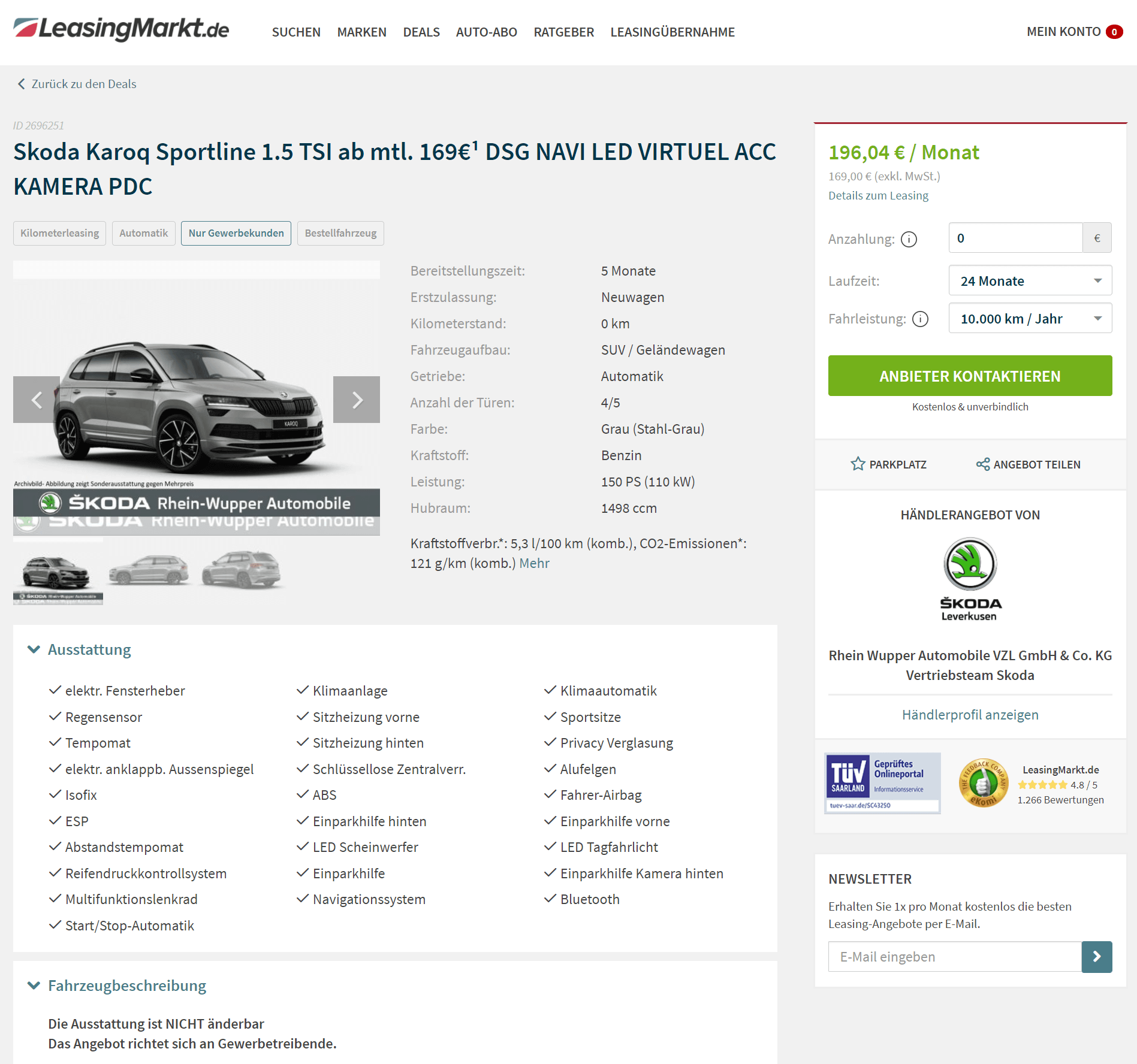Click info icon next to Fahrleistung
The image size is (1137, 1064).
(x=920, y=319)
